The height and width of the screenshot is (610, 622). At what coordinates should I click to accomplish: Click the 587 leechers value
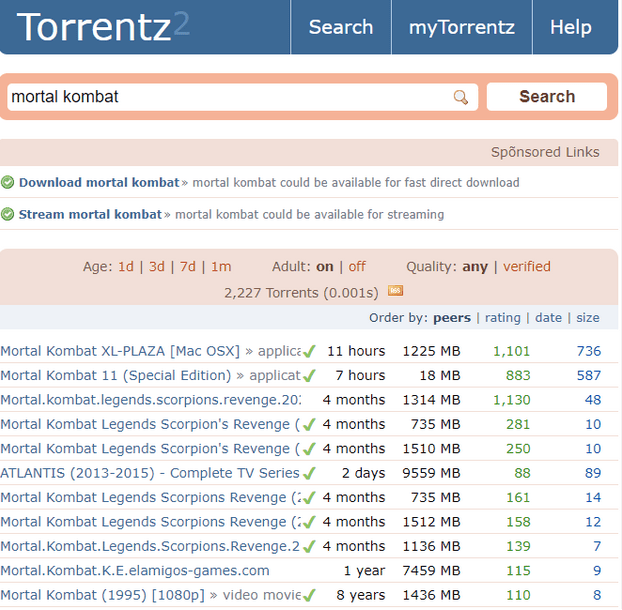coord(589,376)
